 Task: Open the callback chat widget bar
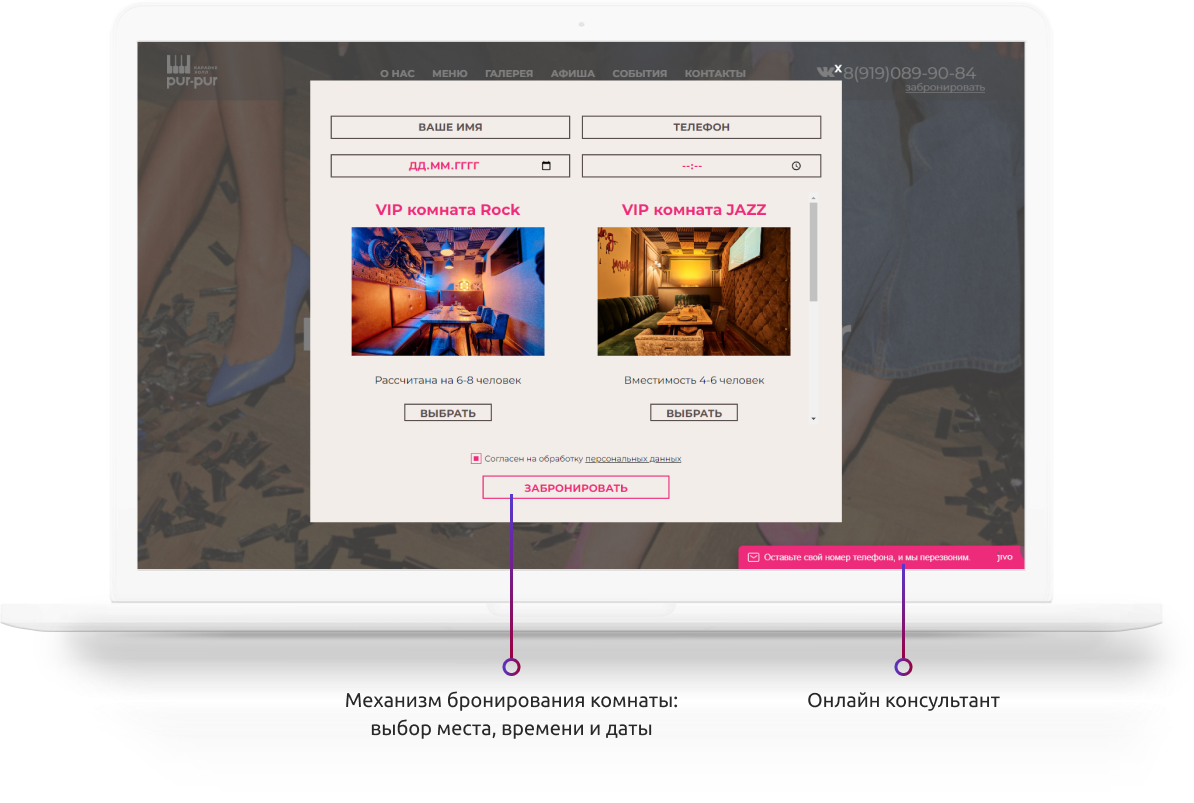(881, 557)
